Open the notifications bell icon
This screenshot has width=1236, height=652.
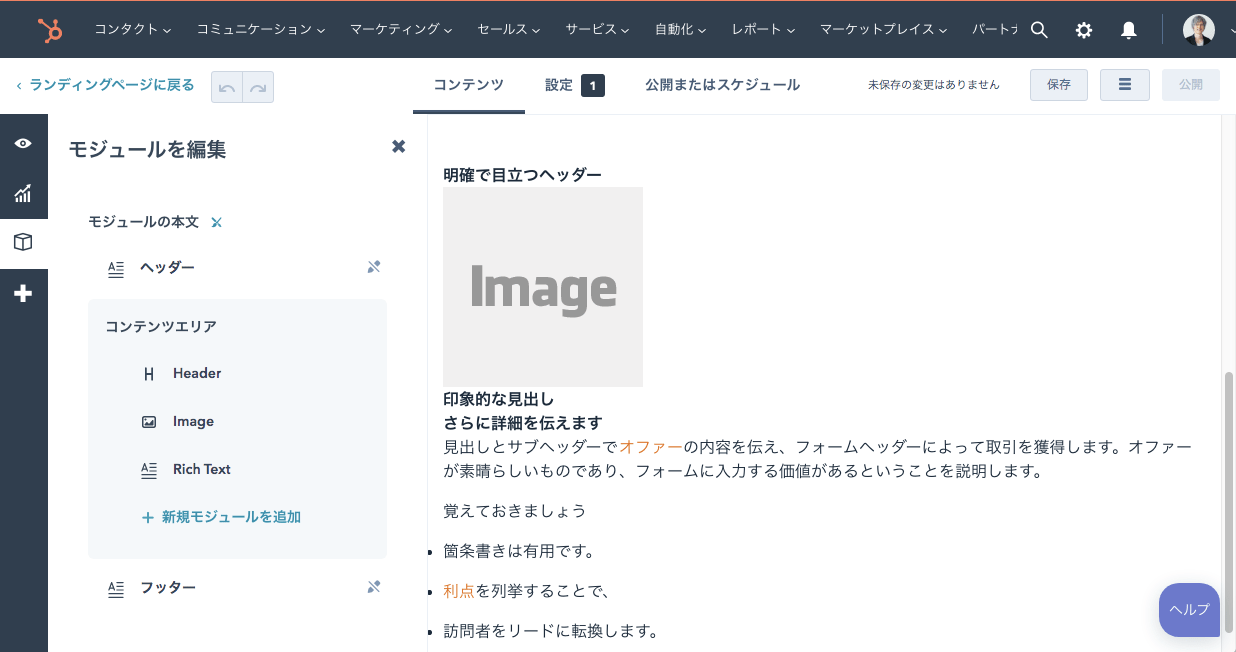(x=1129, y=30)
